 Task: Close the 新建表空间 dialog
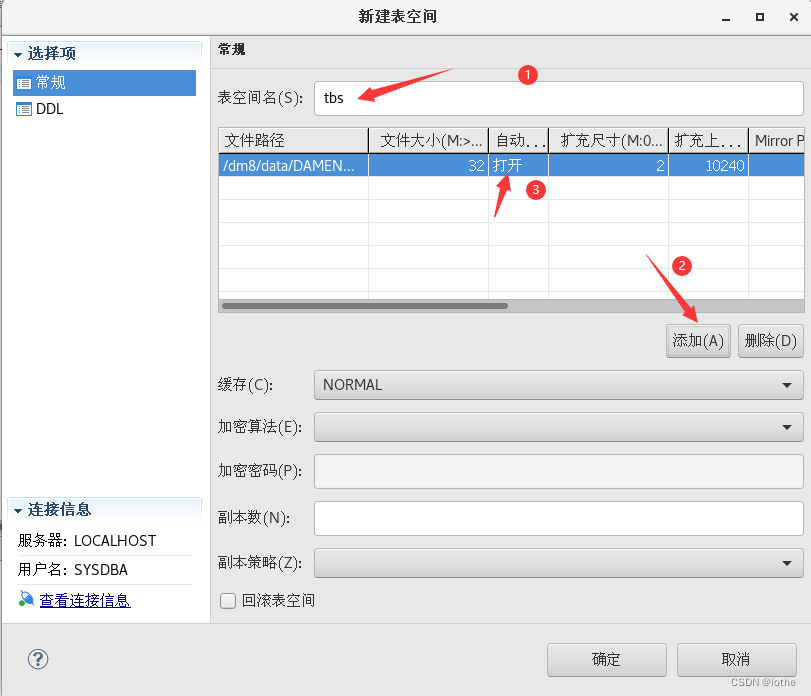(794, 17)
